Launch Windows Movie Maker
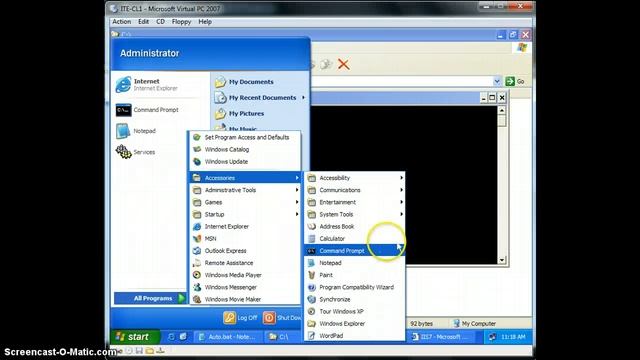Screen dimensions: 640x360 tap(245, 299)
